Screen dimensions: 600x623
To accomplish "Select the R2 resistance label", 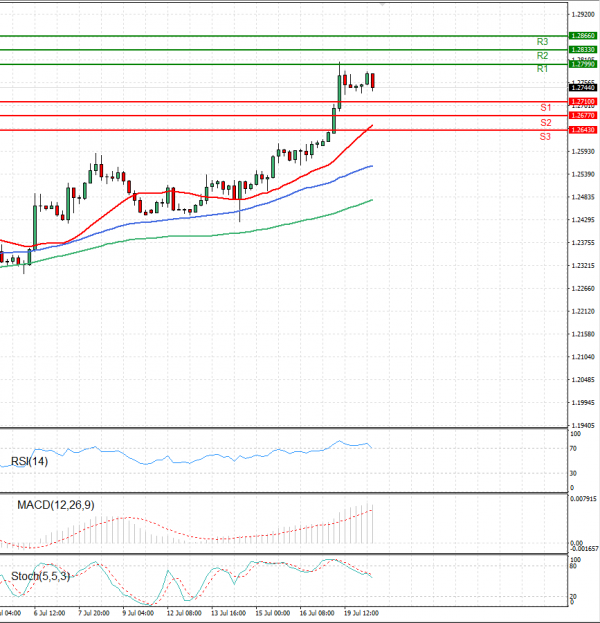I will [542, 56].
